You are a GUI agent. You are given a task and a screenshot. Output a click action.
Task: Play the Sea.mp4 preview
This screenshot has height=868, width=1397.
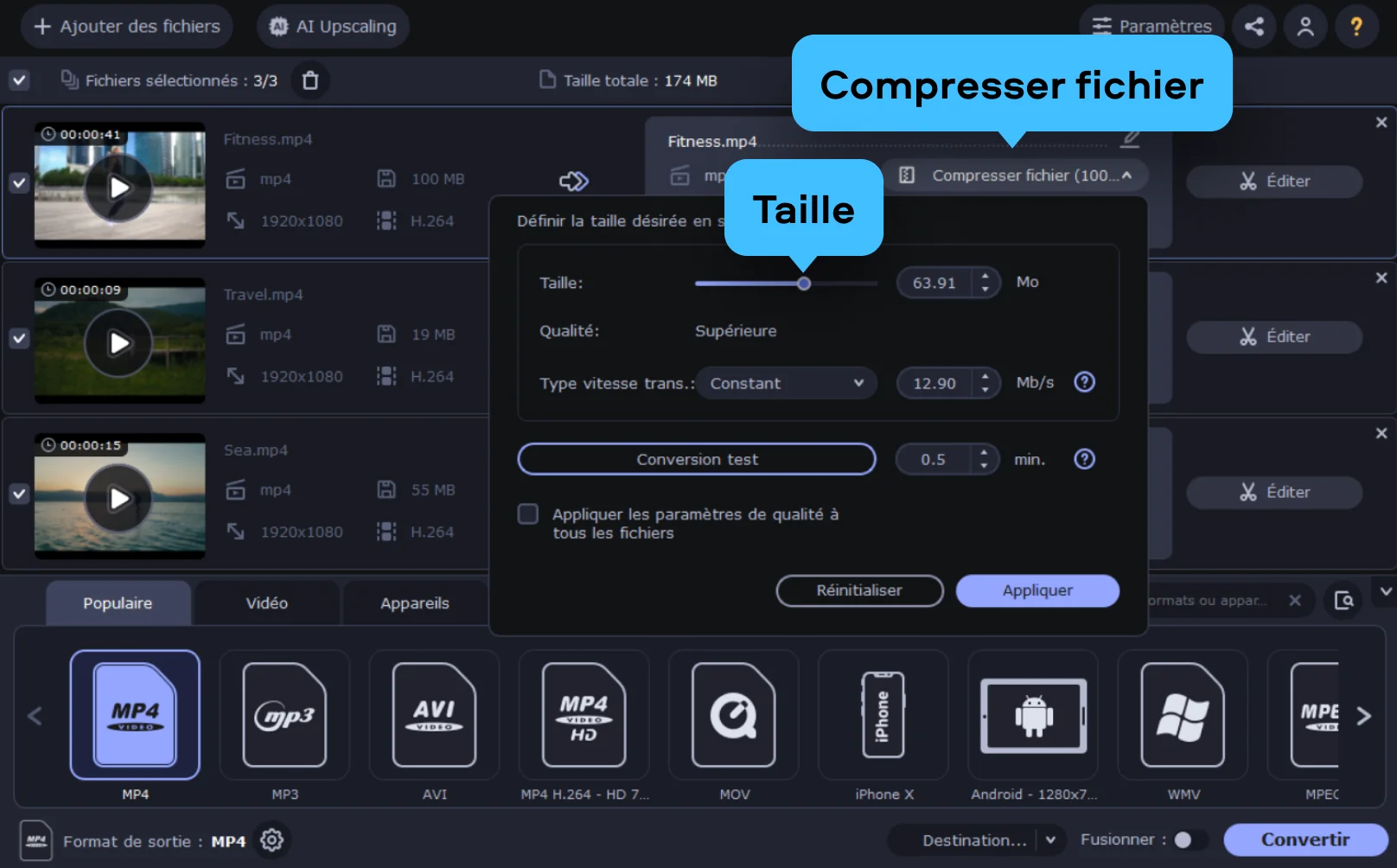coord(118,499)
